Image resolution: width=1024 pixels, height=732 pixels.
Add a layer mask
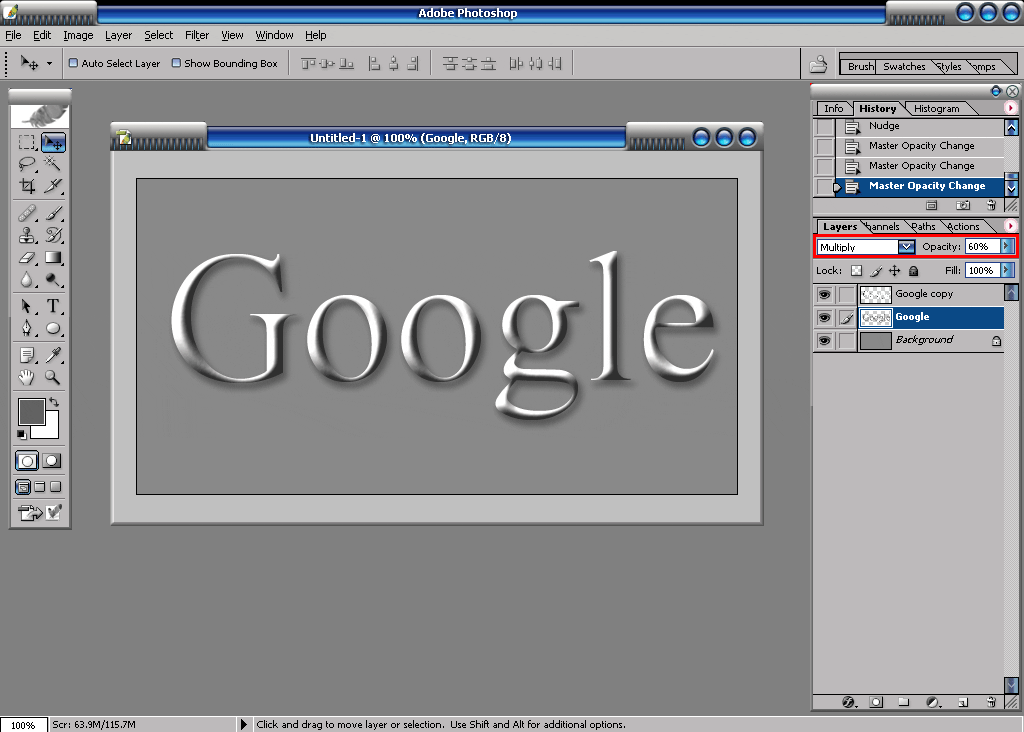click(x=876, y=703)
